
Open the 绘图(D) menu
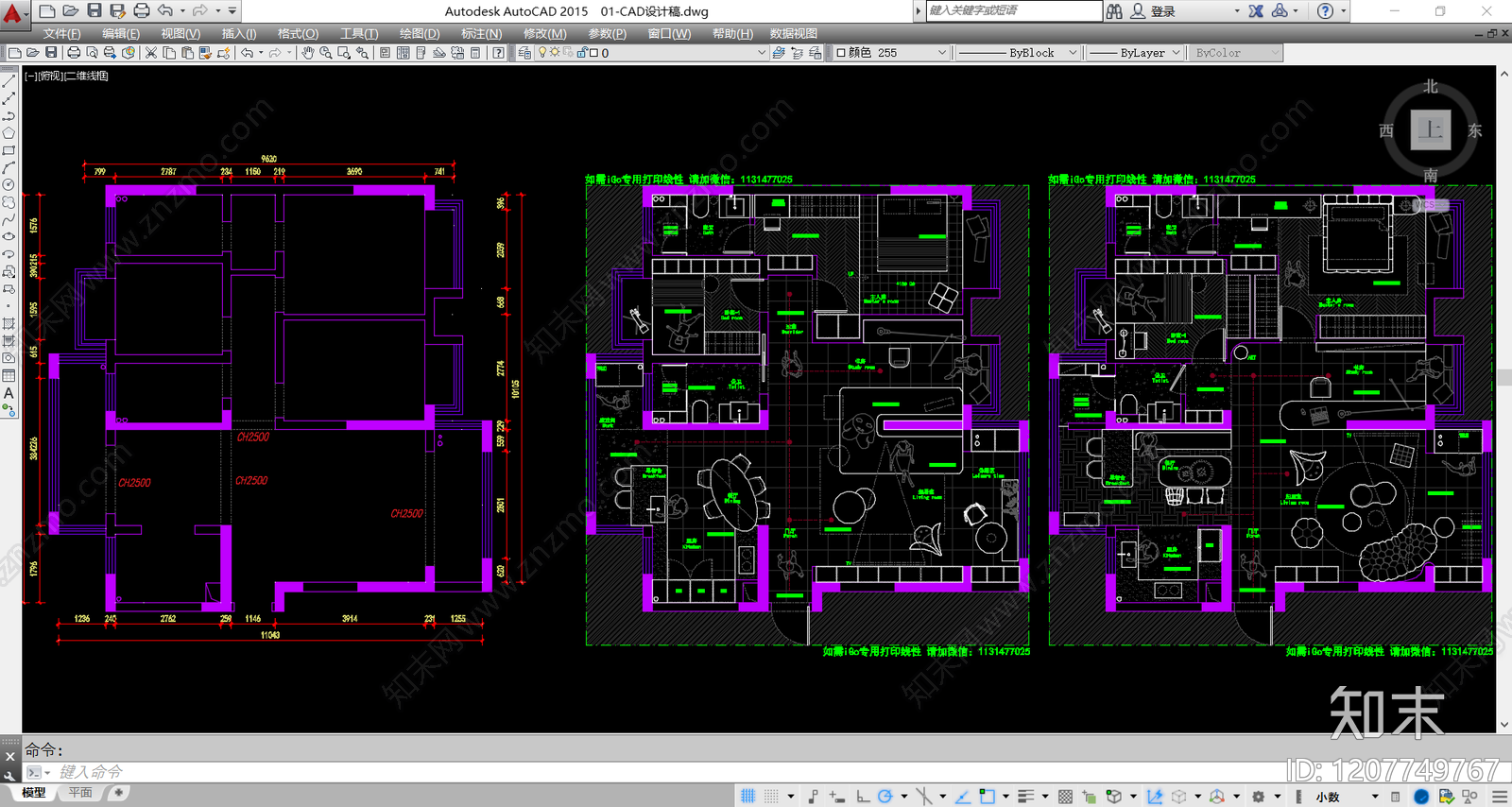tap(420, 33)
